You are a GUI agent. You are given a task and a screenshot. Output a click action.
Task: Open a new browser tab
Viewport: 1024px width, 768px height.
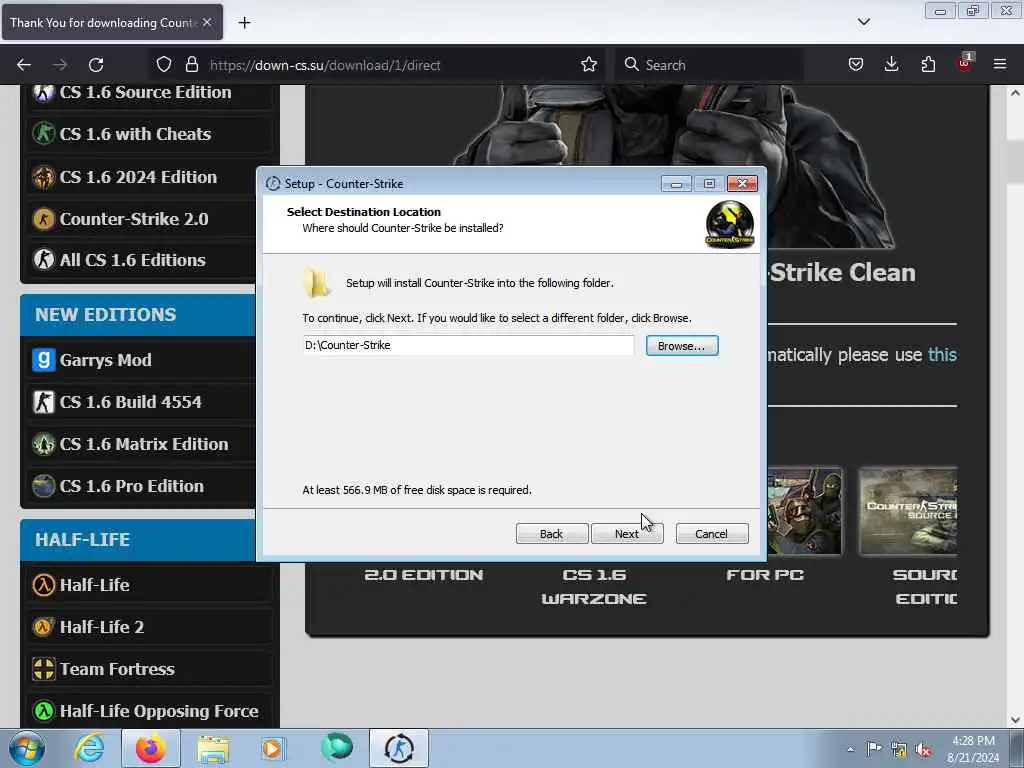(244, 23)
